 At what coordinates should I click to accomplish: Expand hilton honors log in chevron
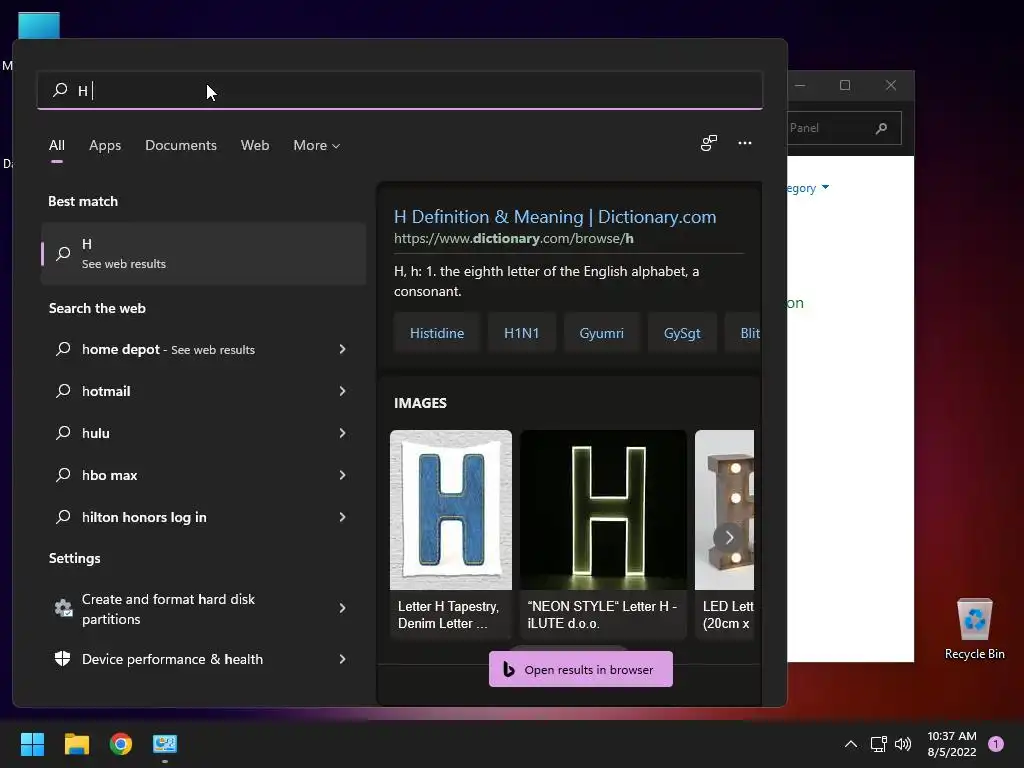(342, 517)
